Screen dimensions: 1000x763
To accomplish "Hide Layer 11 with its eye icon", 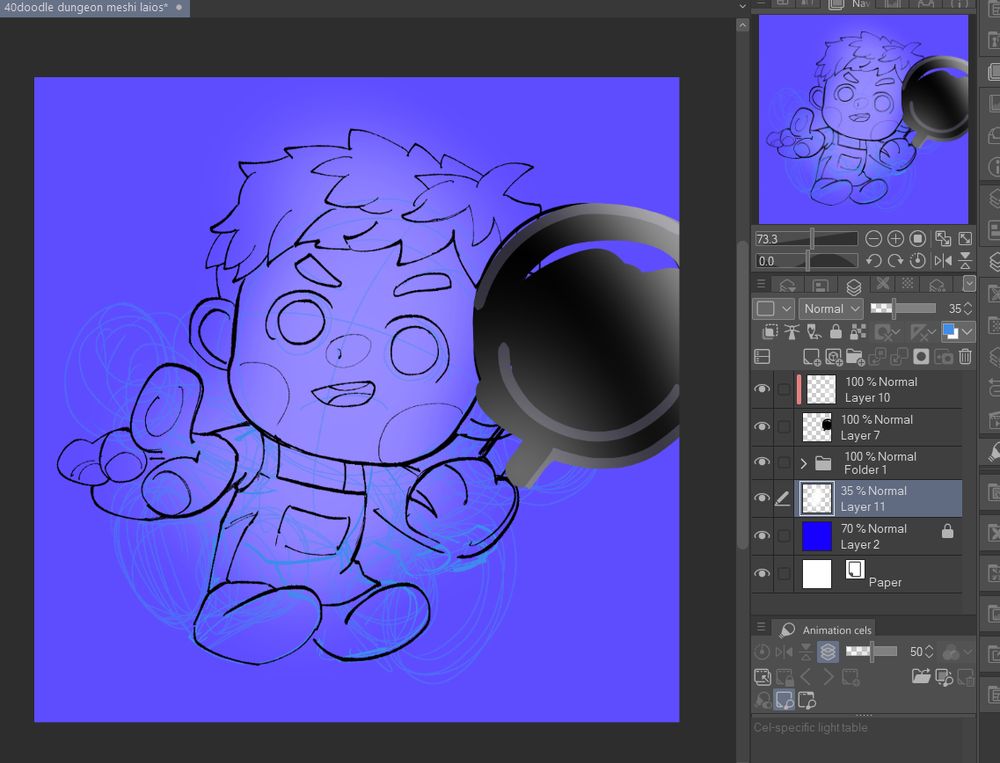I will [x=761, y=498].
